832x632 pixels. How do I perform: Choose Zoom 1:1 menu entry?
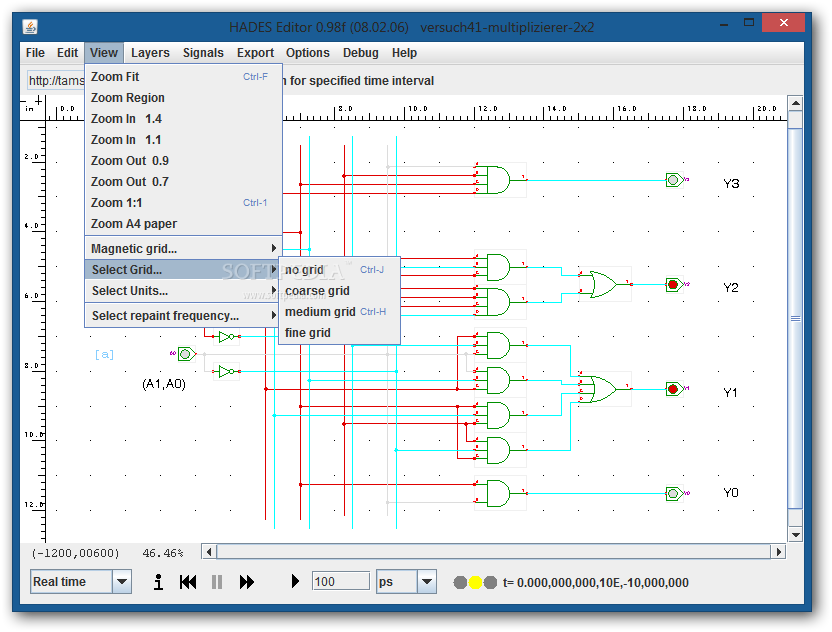183,203
